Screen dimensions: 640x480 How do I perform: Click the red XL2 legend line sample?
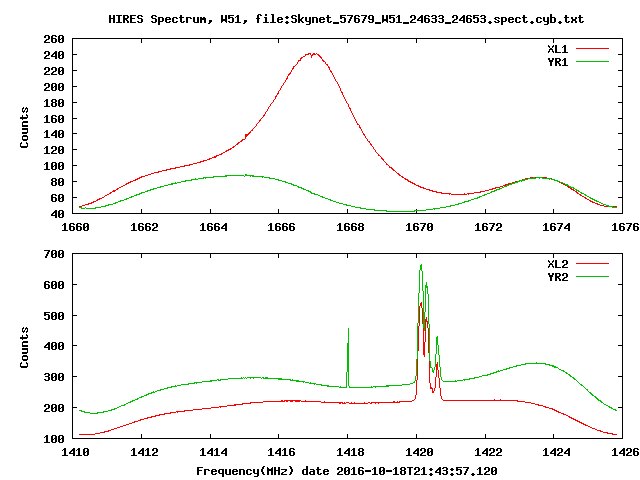pyautogui.click(x=592, y=264)
